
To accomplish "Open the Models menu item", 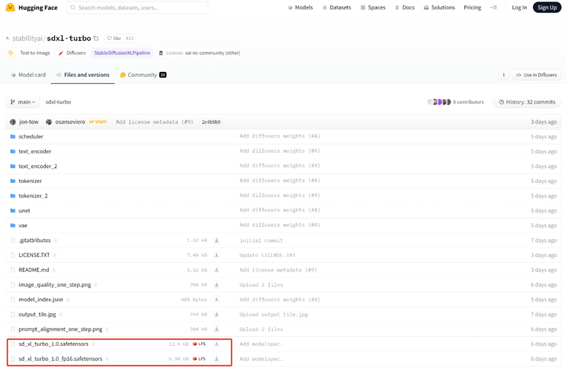I will [300, 7].
